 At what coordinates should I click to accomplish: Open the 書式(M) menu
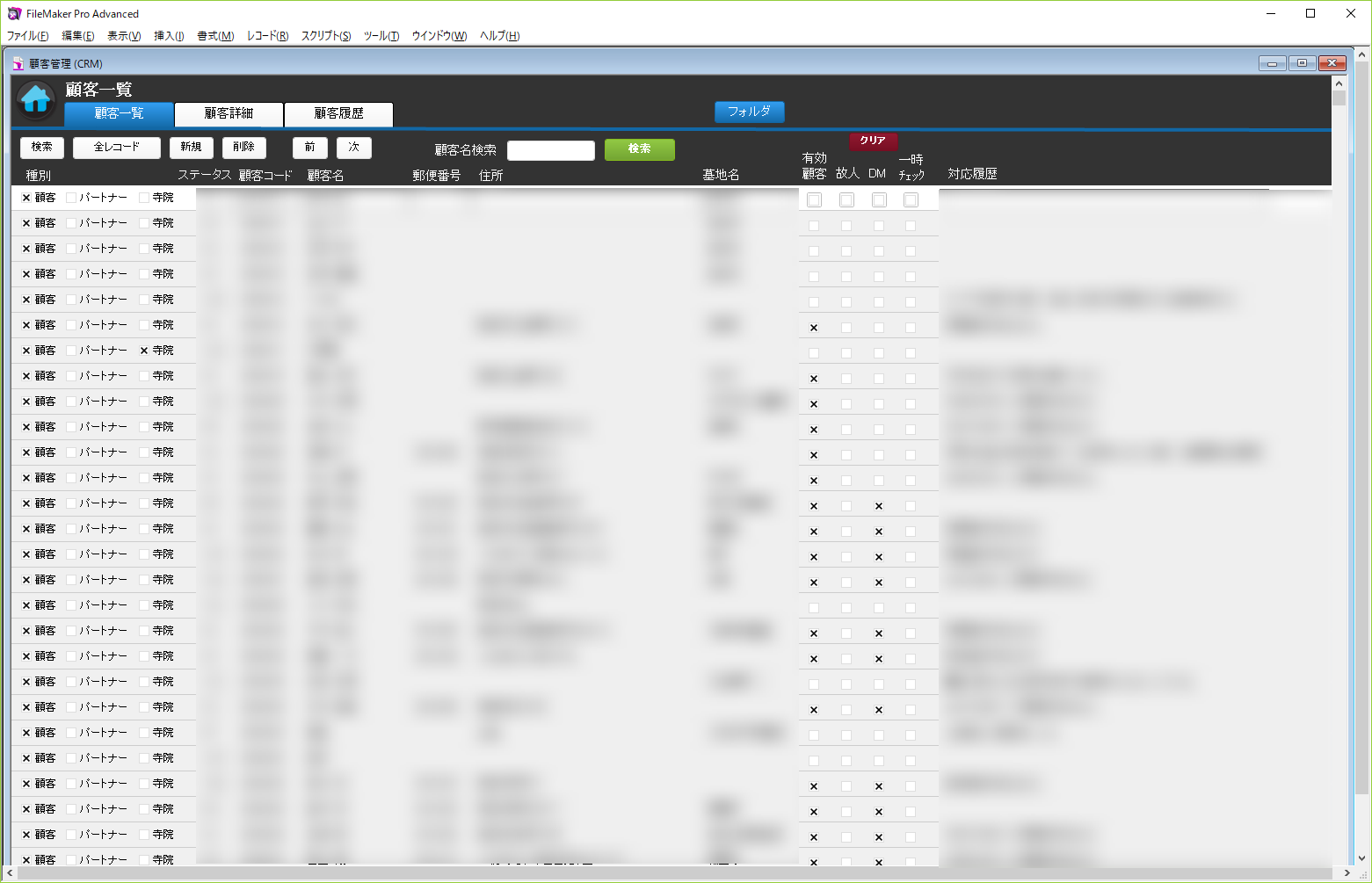click(215, 36)
